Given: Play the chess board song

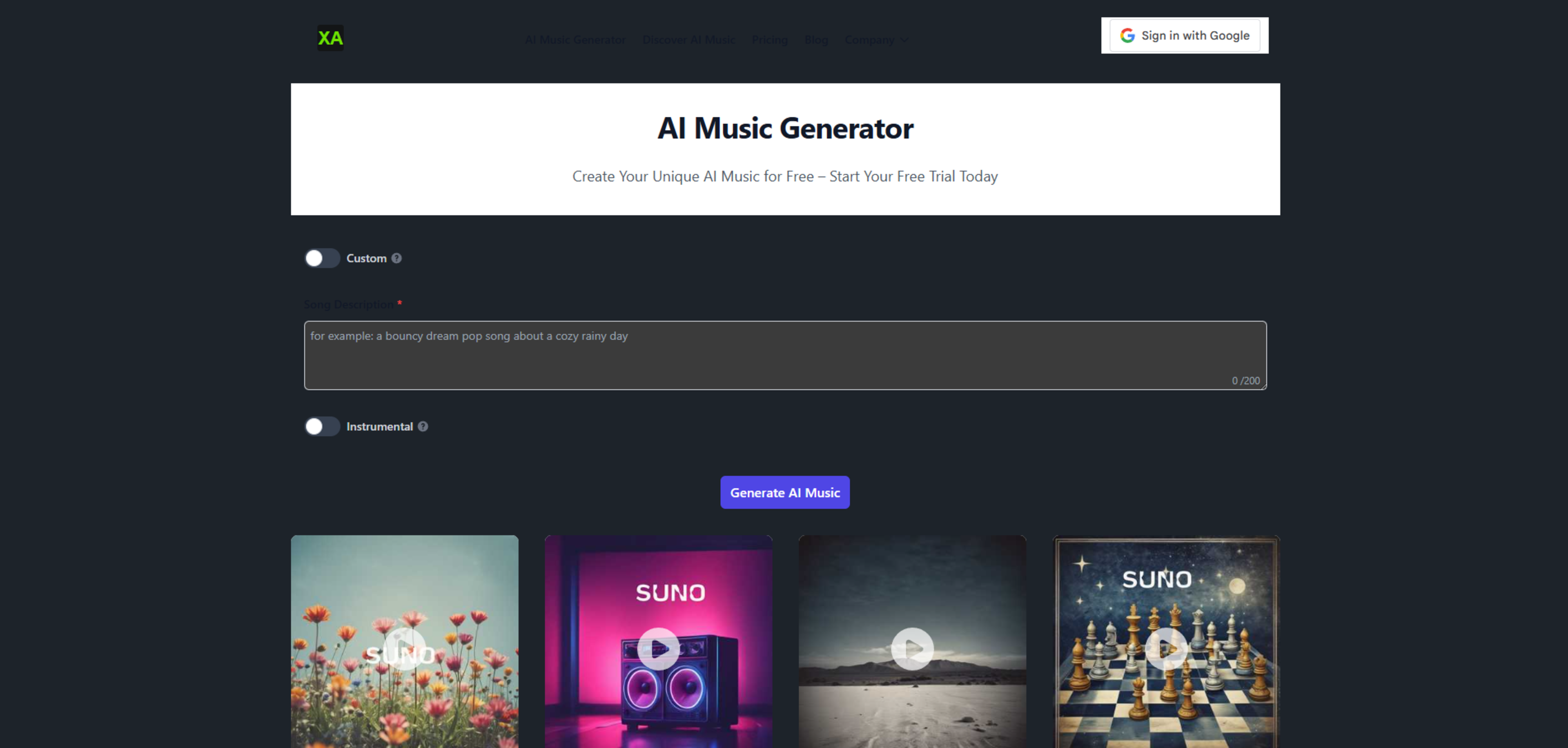Looking at the screenshot, I should 1166,648.
